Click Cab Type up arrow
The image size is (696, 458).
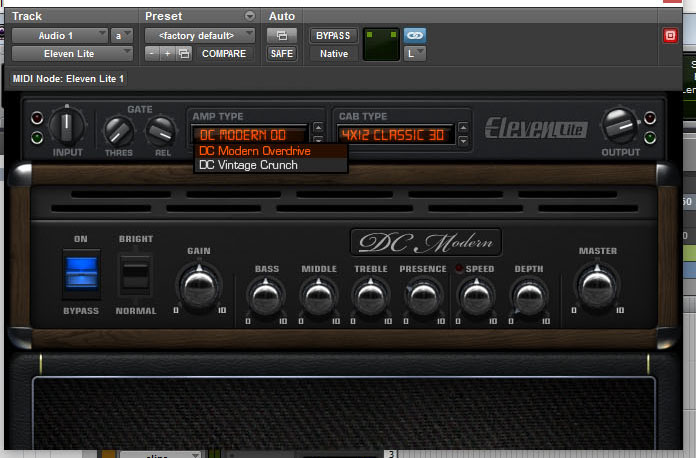tap(463, 128)
